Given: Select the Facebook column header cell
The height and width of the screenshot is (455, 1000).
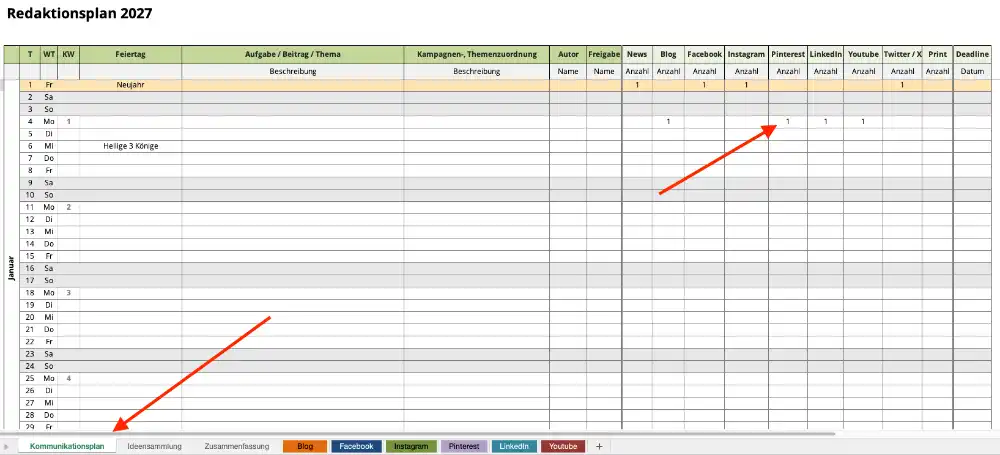Looking at the screenshot, I should [705, 54].
